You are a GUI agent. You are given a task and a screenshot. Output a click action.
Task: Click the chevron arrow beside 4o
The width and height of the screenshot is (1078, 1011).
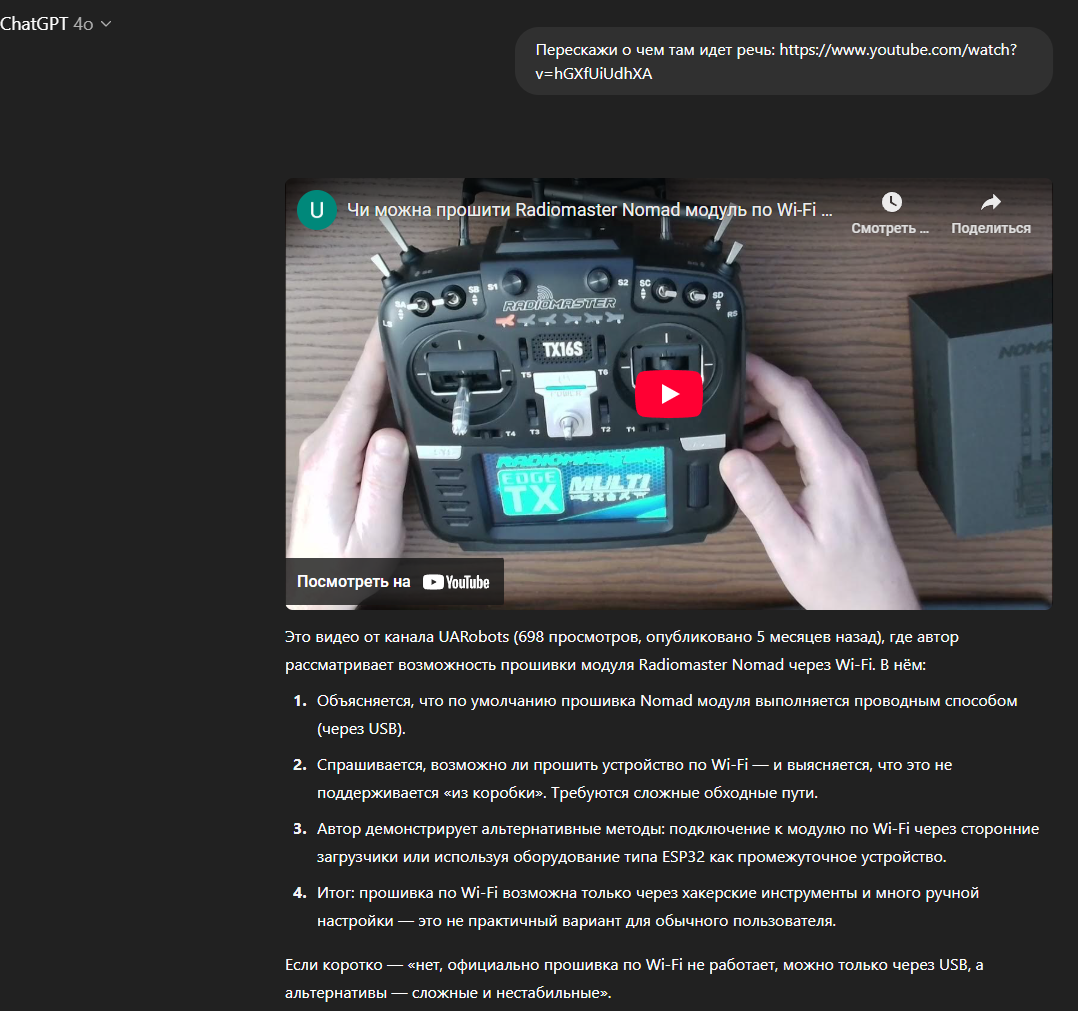click(106, 24)
